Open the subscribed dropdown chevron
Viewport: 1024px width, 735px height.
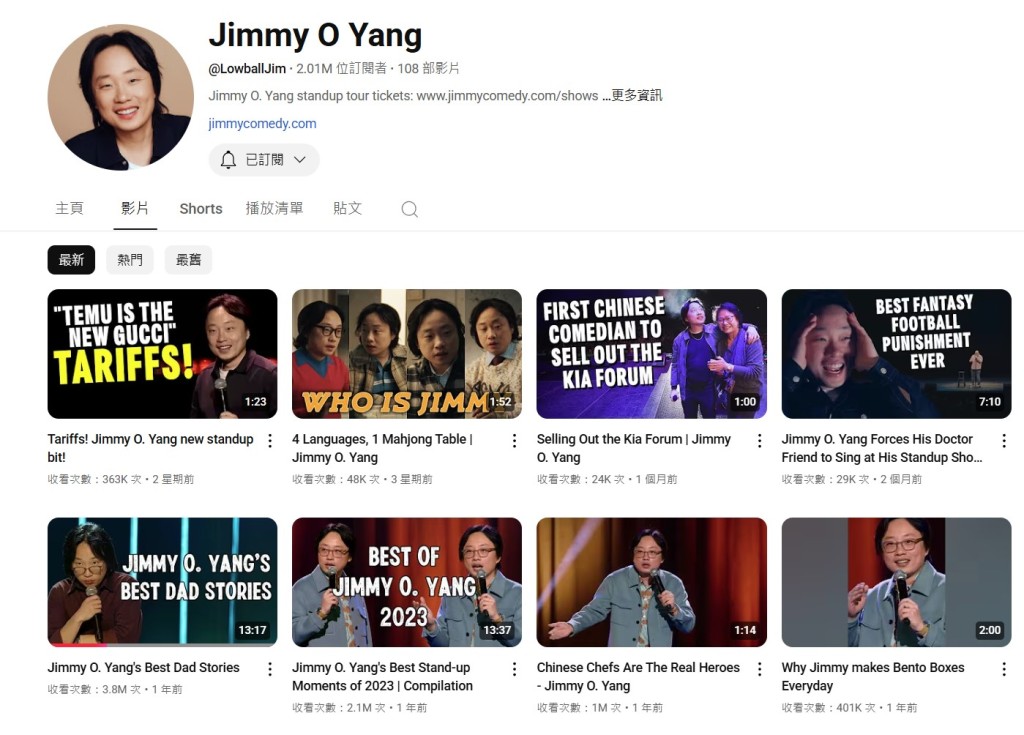pos(300,160)
